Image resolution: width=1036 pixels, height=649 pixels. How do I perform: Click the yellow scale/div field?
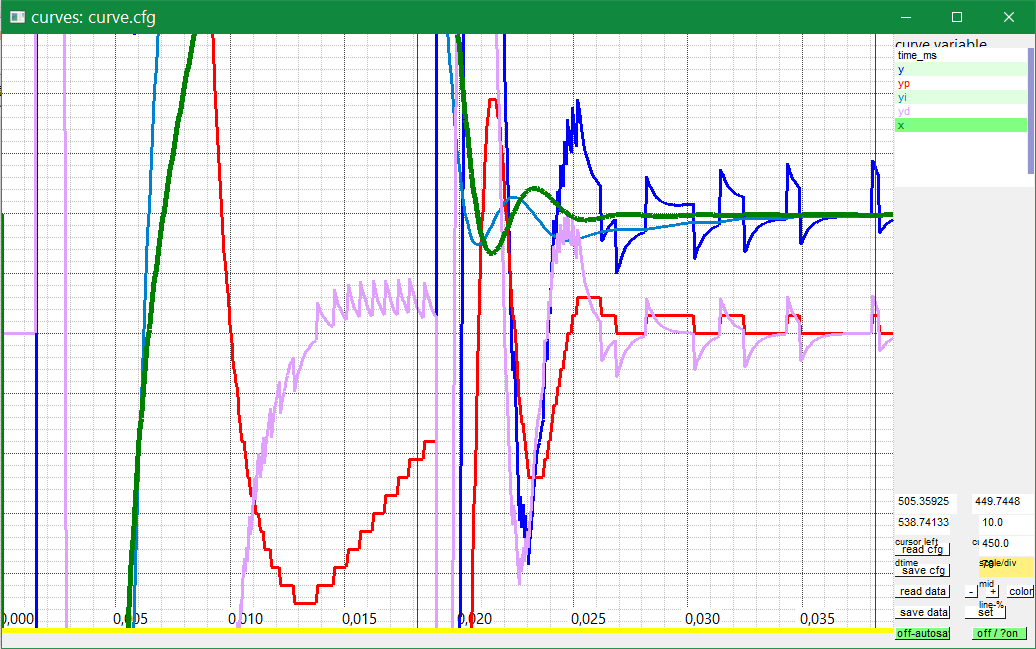(x=1006, y=565)
